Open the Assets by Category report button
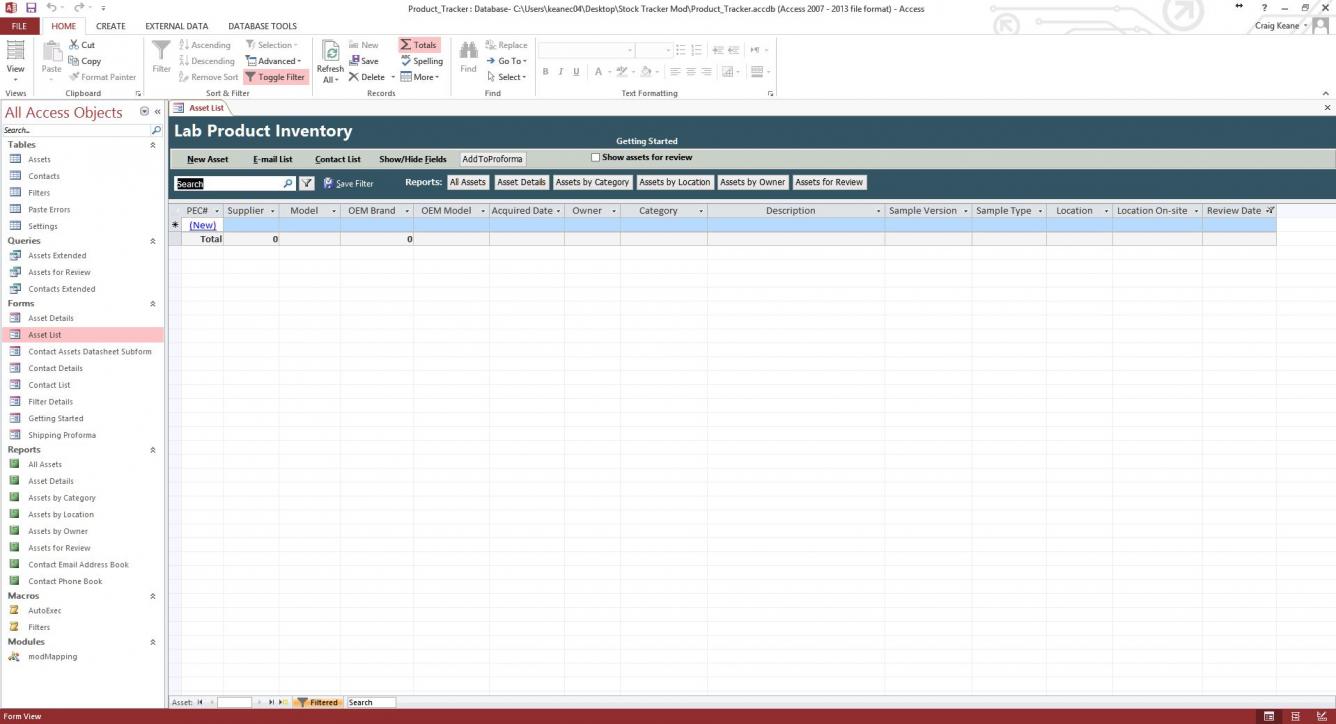The image size is (1336, 724). click(x=592, y=182)
